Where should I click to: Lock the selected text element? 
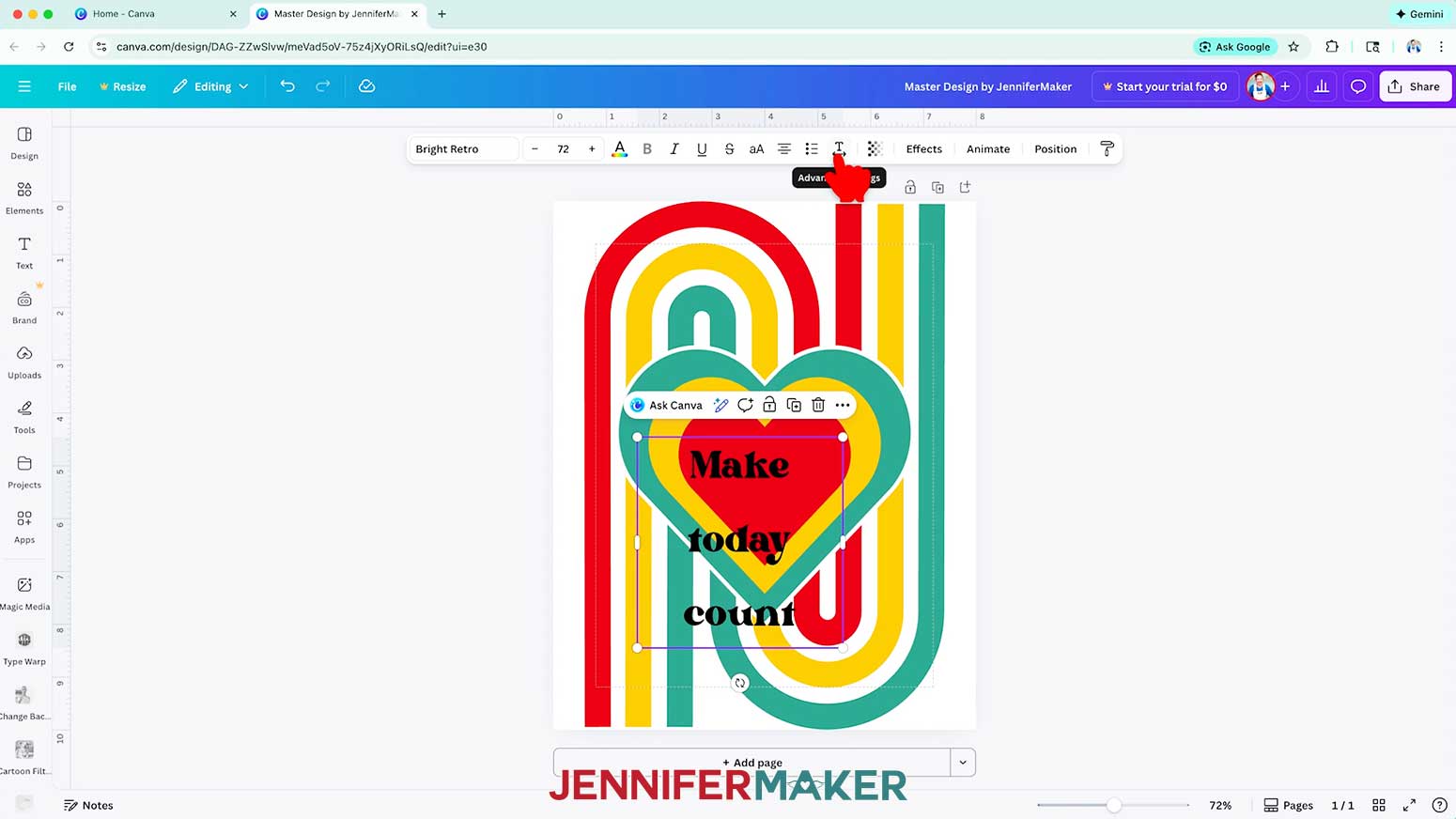[x=769, y=406]
